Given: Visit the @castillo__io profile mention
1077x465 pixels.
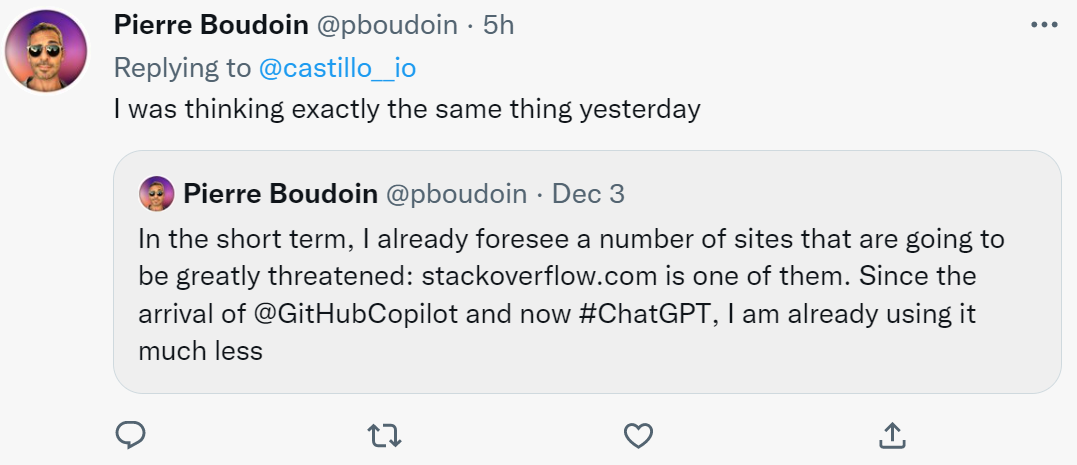Looking at the screenshot, I should (337, 68).
